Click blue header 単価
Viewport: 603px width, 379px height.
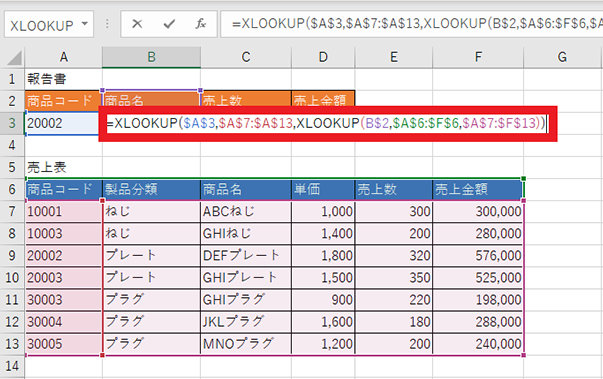[x=323, y=190]
